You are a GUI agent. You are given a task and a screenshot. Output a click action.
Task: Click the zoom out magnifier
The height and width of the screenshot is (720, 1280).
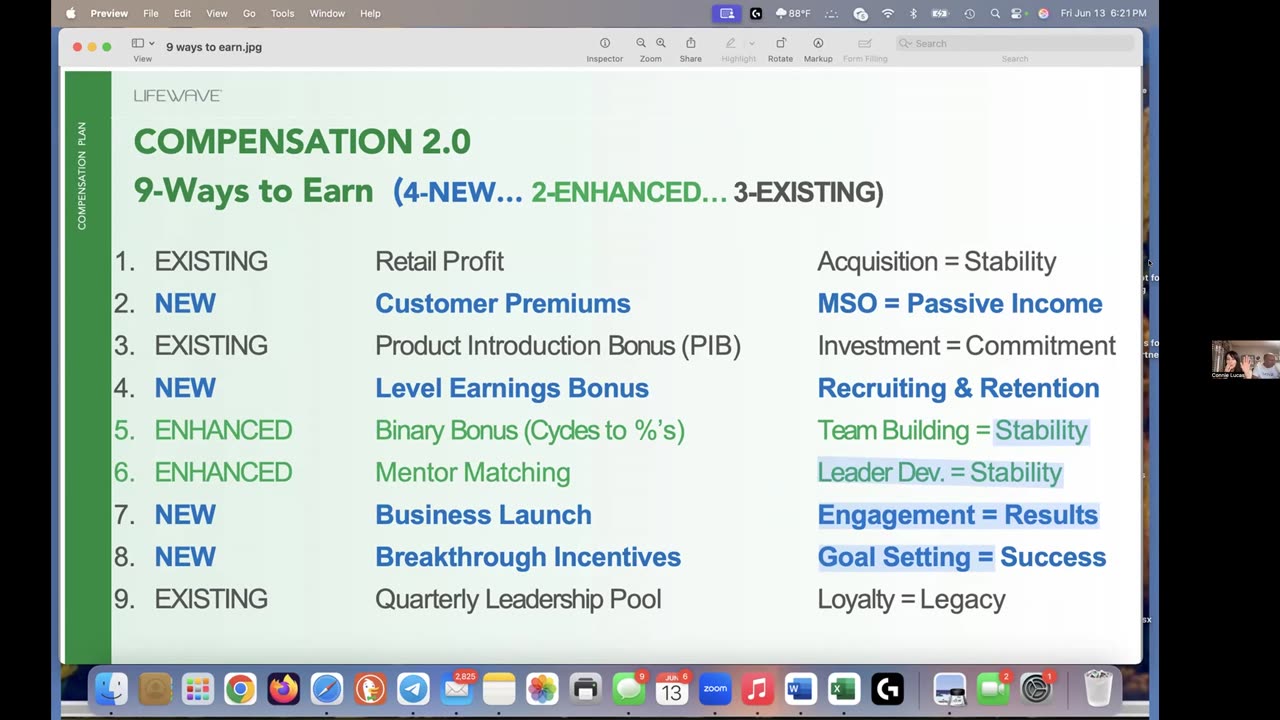[x=641, y=43]
